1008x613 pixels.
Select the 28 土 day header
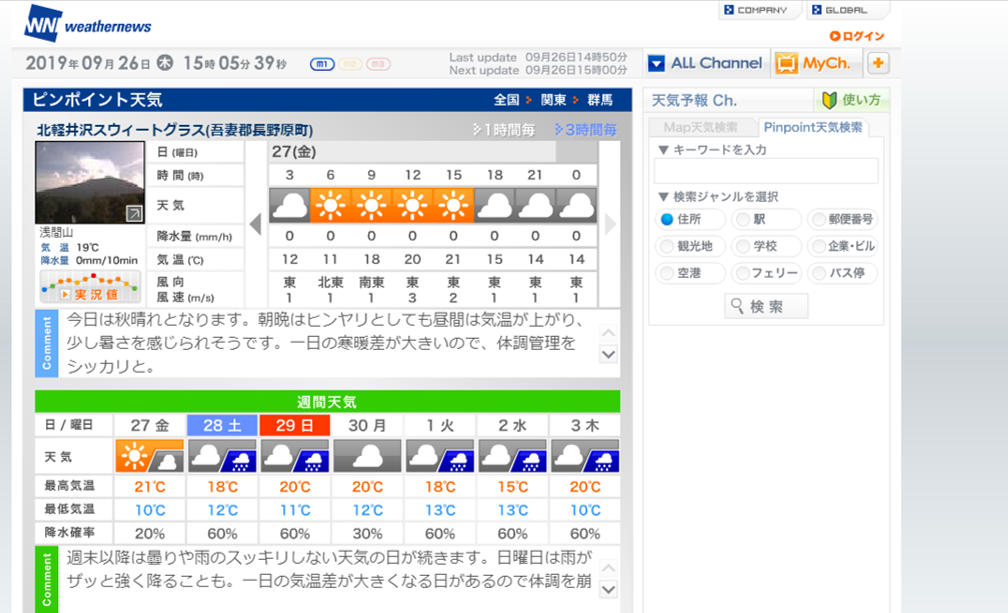click(222, 425)
